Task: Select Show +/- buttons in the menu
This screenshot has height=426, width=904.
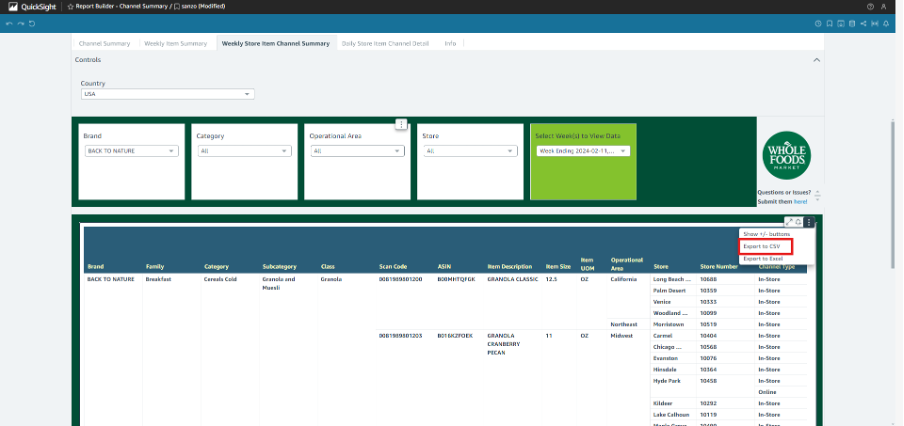Action: (767, 235)
